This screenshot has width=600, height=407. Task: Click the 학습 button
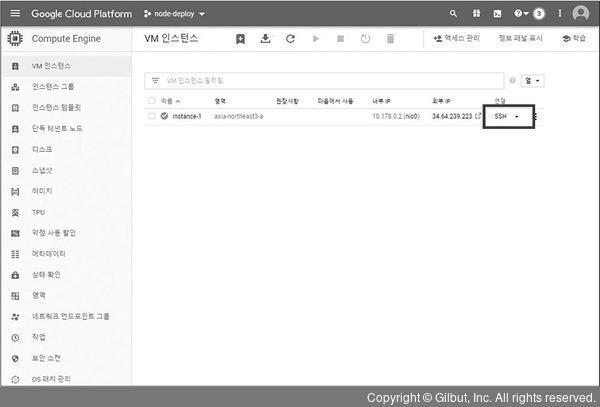tap(574, 38)
